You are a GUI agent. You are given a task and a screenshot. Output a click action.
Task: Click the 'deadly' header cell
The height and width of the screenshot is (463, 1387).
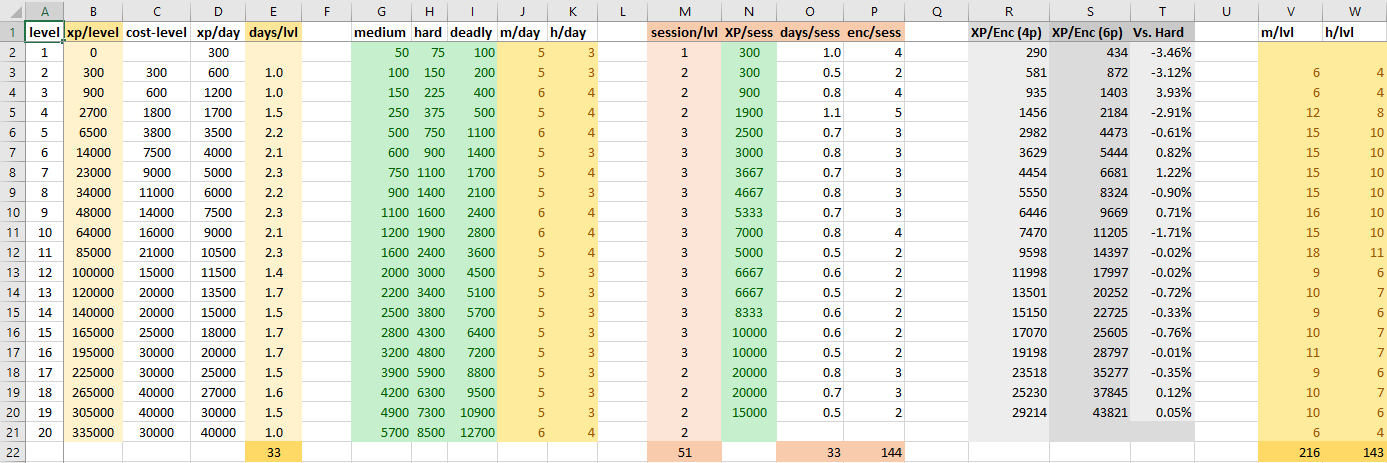[471, 32]
